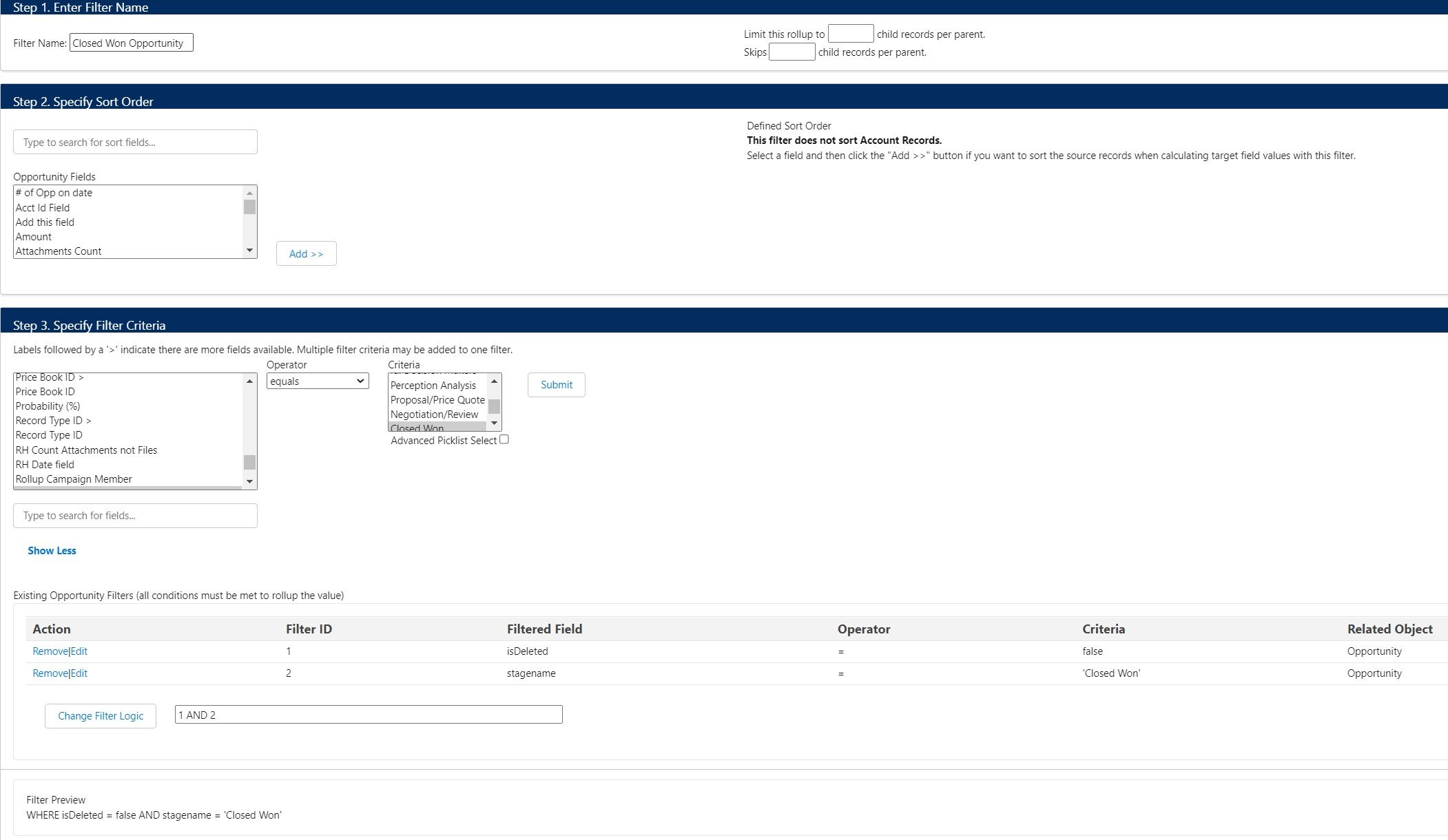Click the Change Filter Logic button
This screenshot has height=840, width=1448.
99,716
